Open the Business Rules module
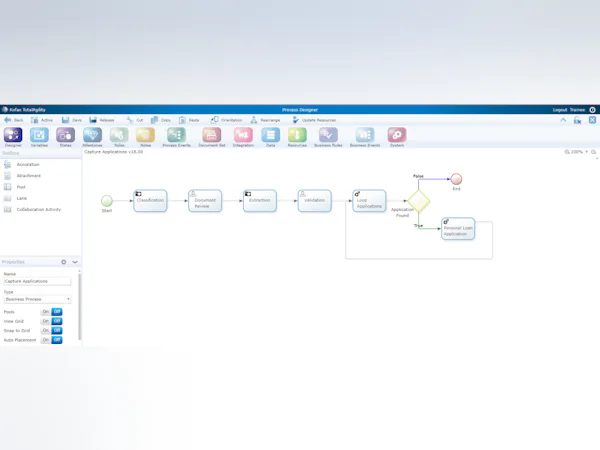 328,135
